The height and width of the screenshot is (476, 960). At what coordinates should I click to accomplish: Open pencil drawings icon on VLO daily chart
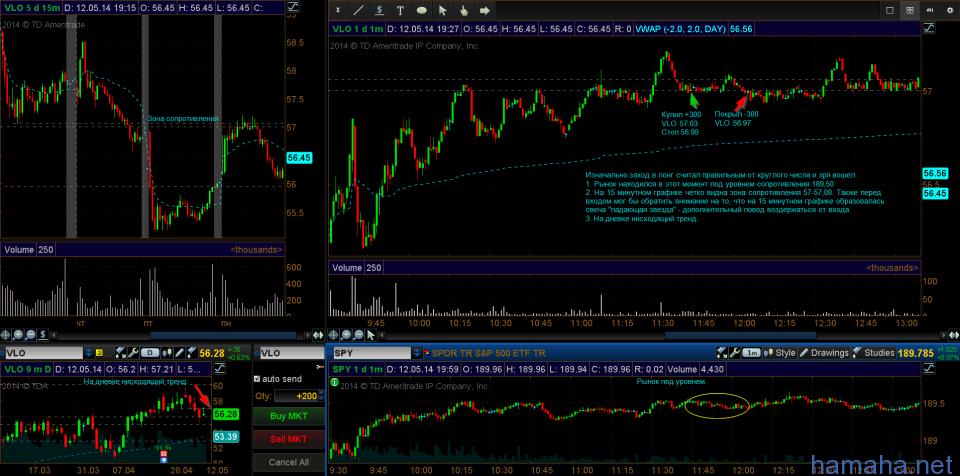pyautogui.click(x=179, y=353)
